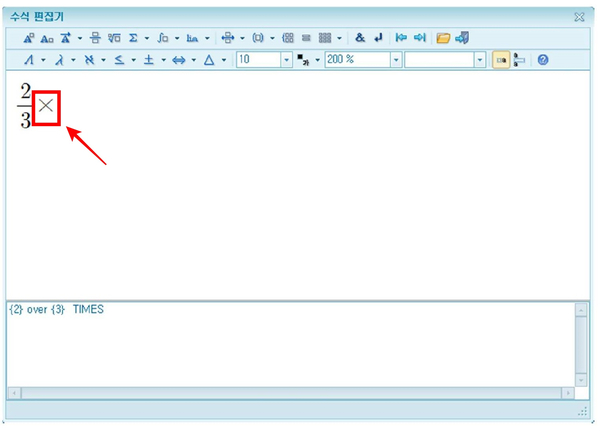Click the empty command input field

440,60
